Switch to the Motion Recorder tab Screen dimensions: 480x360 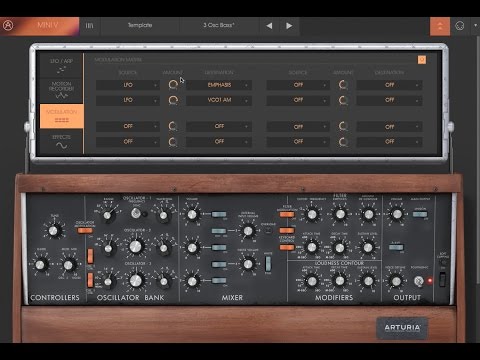pyautogui.click(x=61, y=90)
